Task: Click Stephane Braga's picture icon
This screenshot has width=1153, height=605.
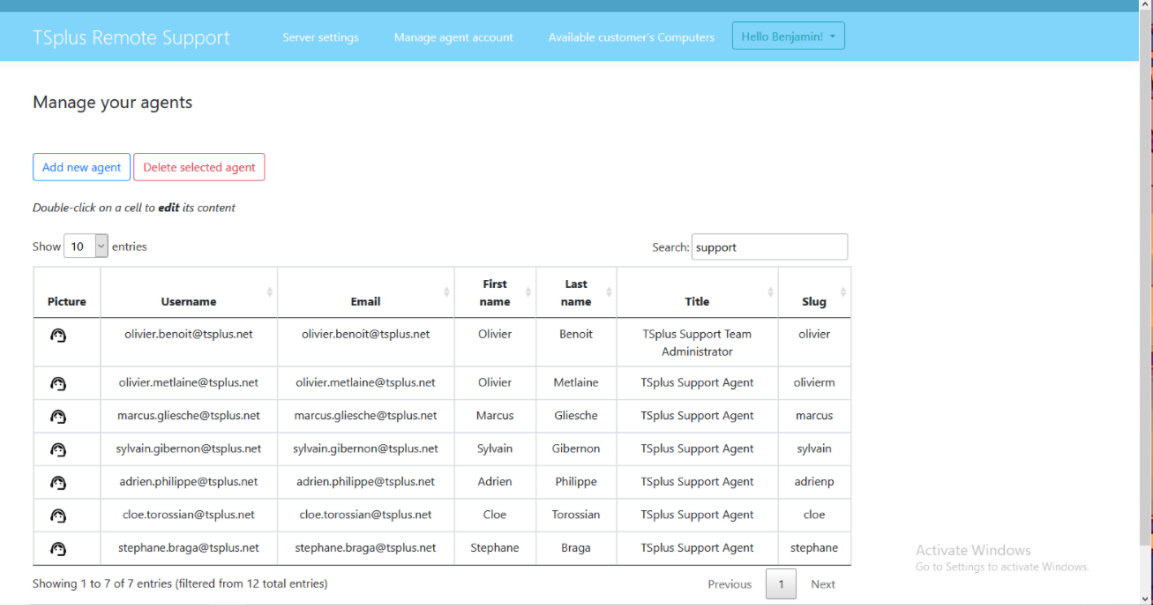Action: pyautogui.click(x=58, y=549)
